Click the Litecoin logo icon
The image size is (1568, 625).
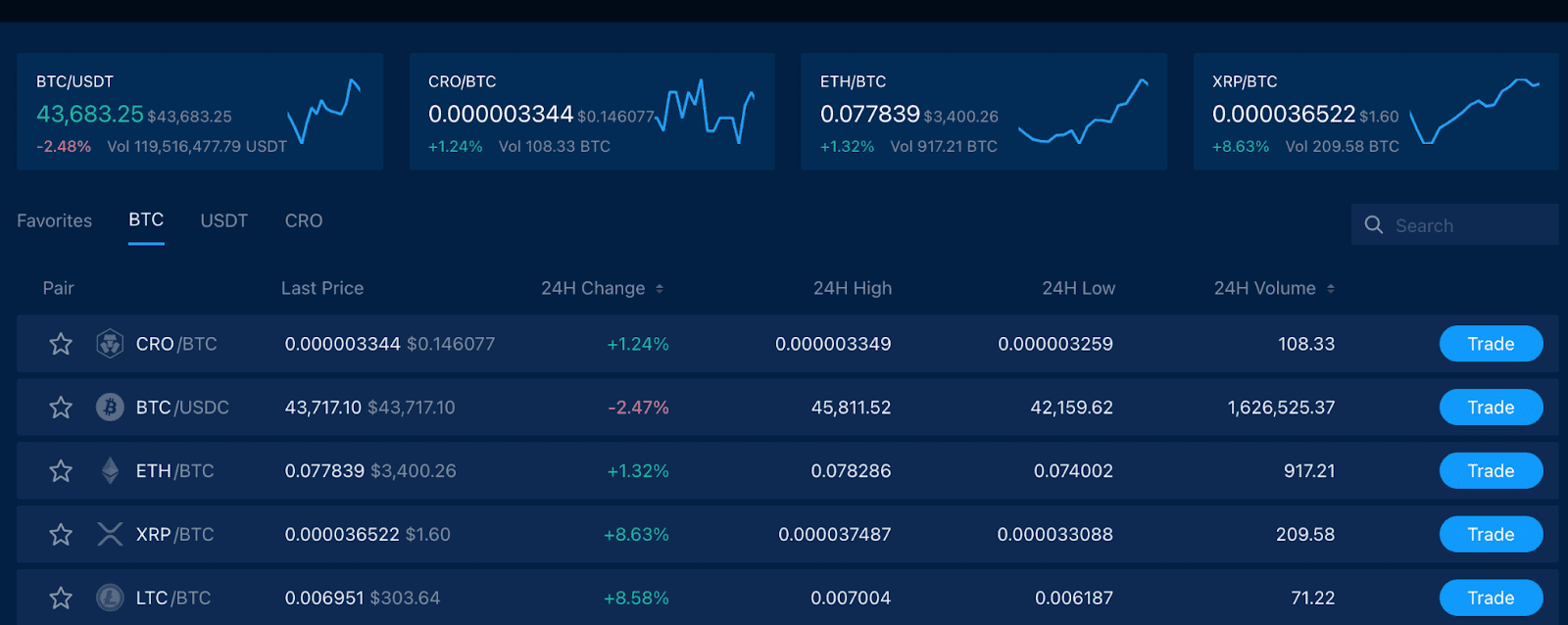110,598
